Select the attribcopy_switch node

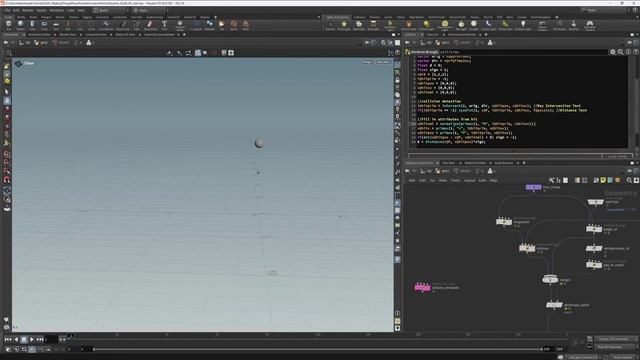(x=554, y=305)
